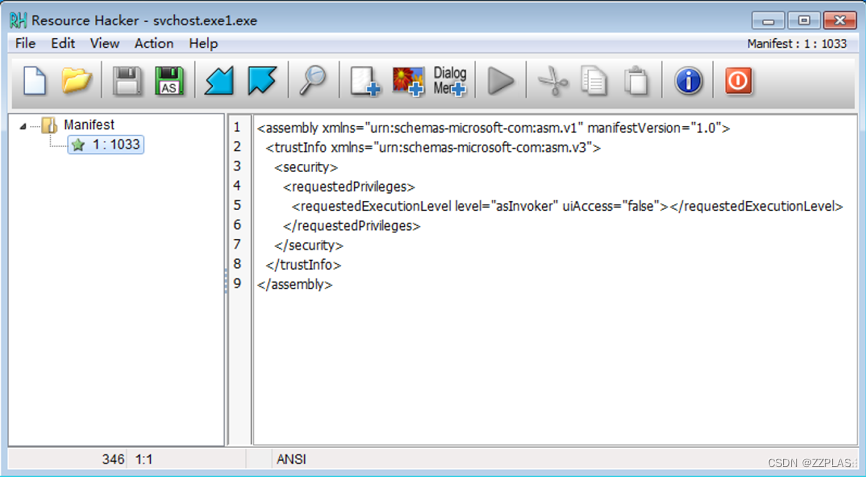Screen dimensions: 866x477
Task: Click the assembly xmlns opening line
Action: coord(493,128)
